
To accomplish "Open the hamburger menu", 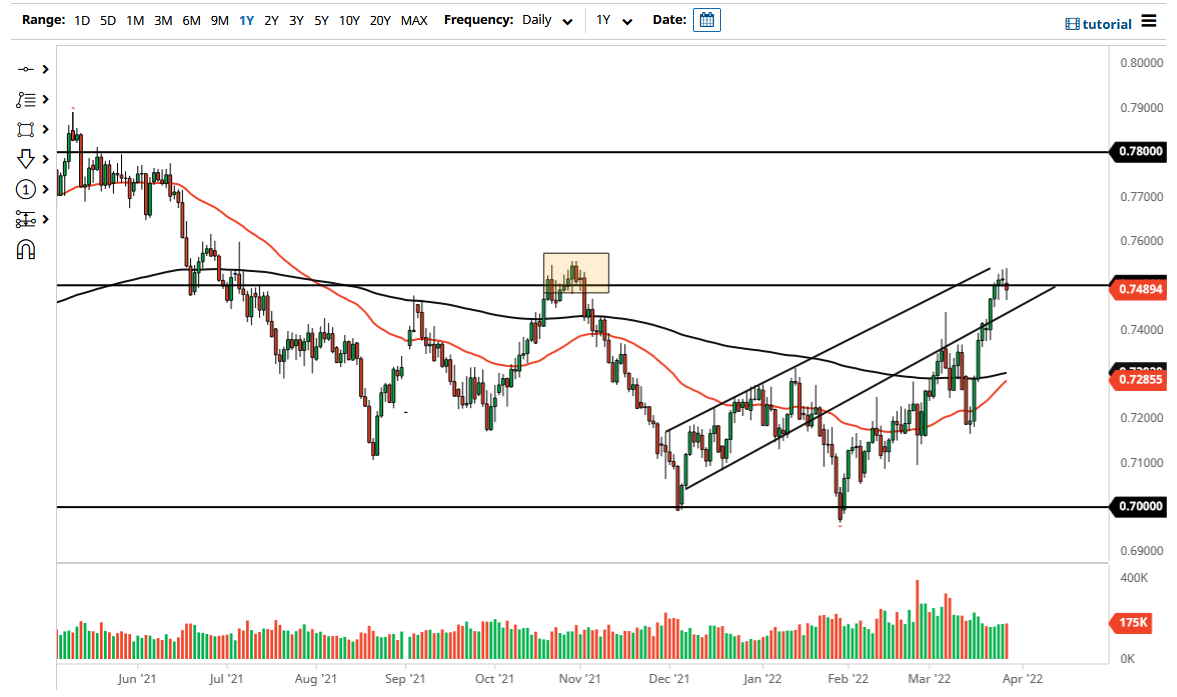I will point(1148,22).
